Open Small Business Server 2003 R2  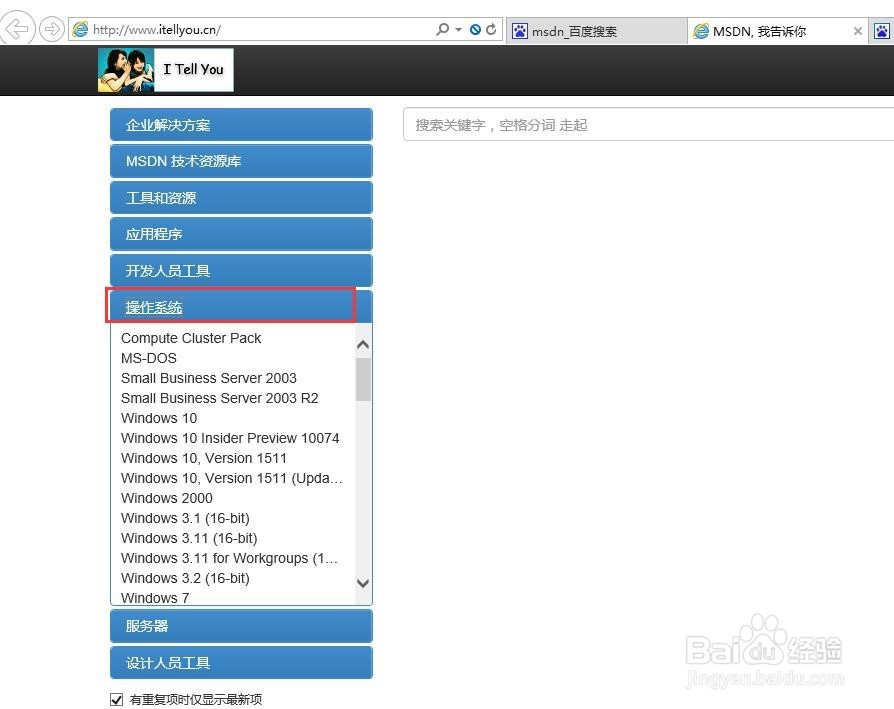coord(220,398)
